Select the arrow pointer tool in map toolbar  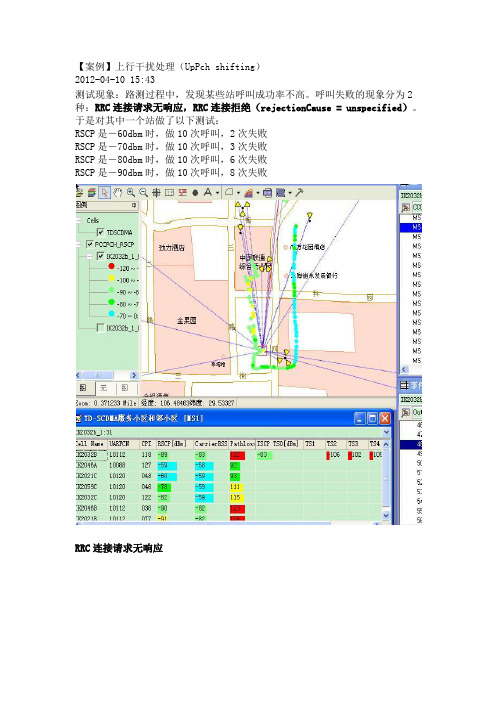pyautogui.click(x=105, y=193)
